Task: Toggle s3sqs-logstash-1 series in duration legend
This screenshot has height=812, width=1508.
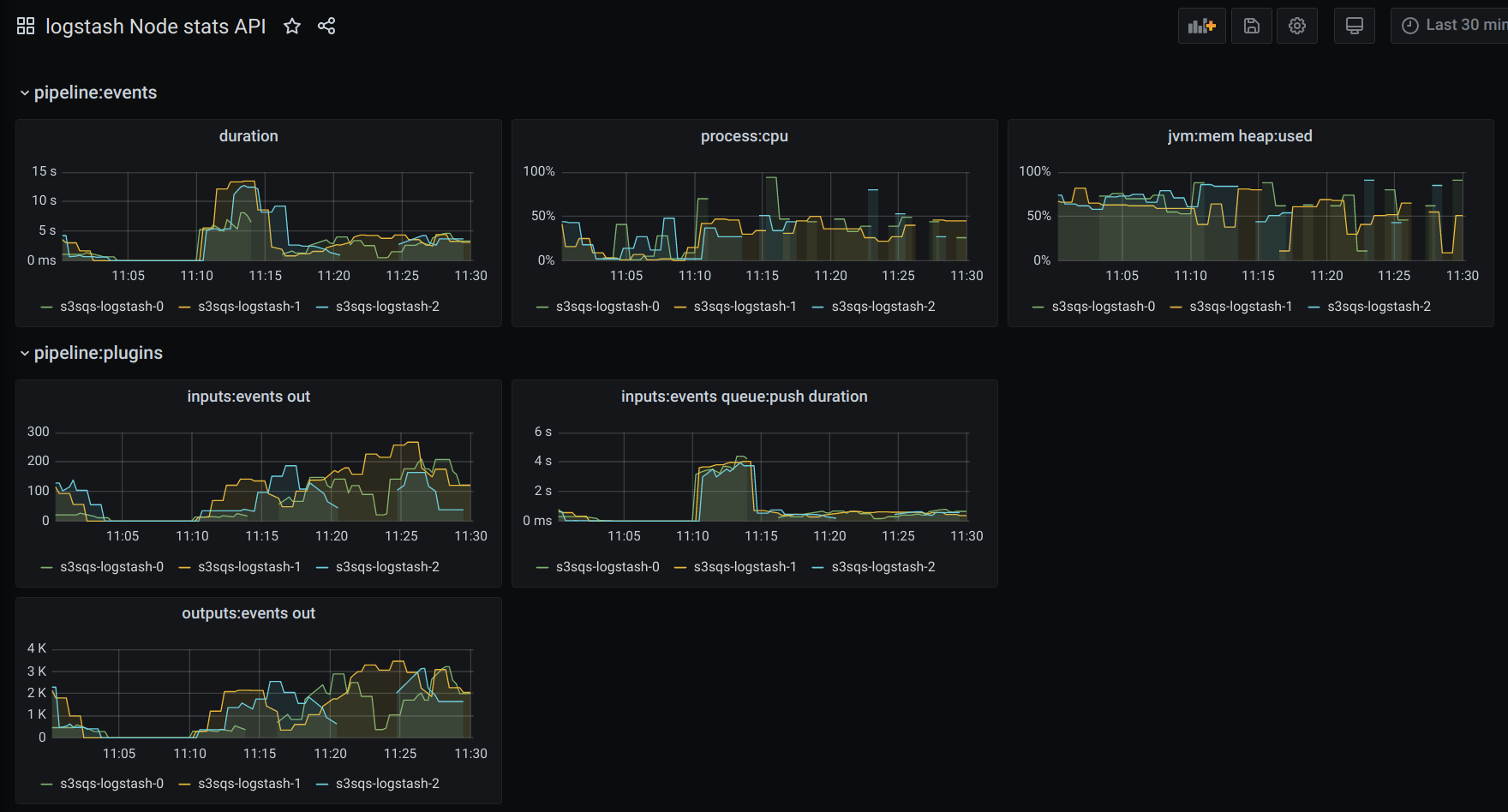Action: (249, 307)
